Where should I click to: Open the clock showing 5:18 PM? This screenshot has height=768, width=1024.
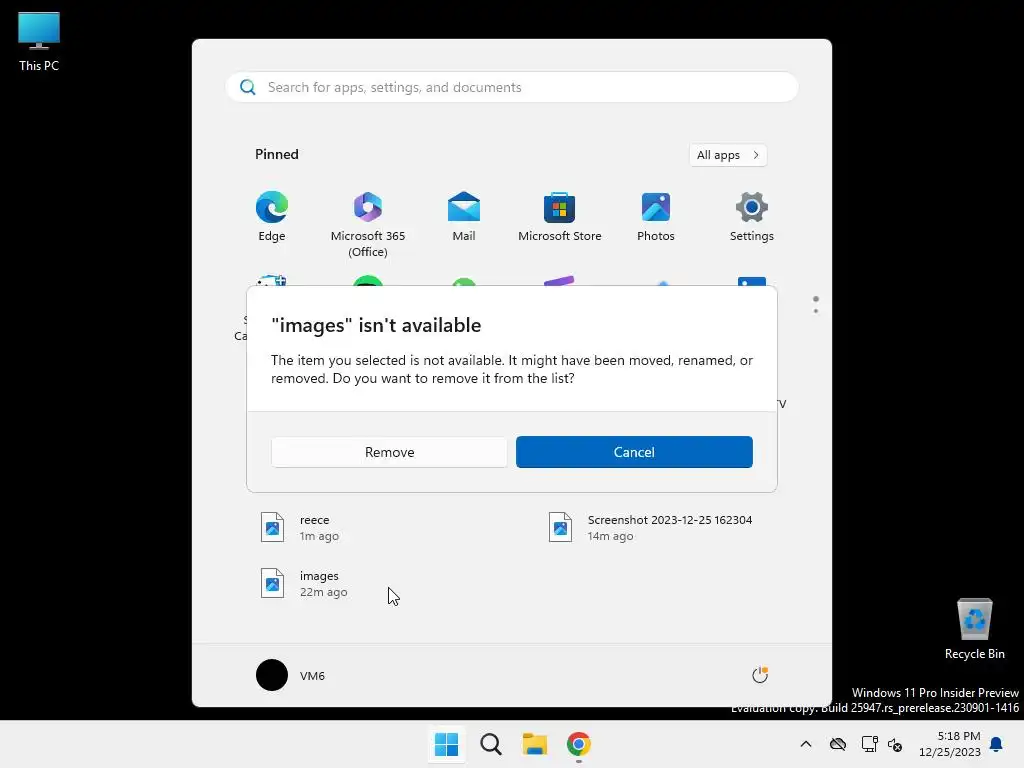[x=950, y=744]
